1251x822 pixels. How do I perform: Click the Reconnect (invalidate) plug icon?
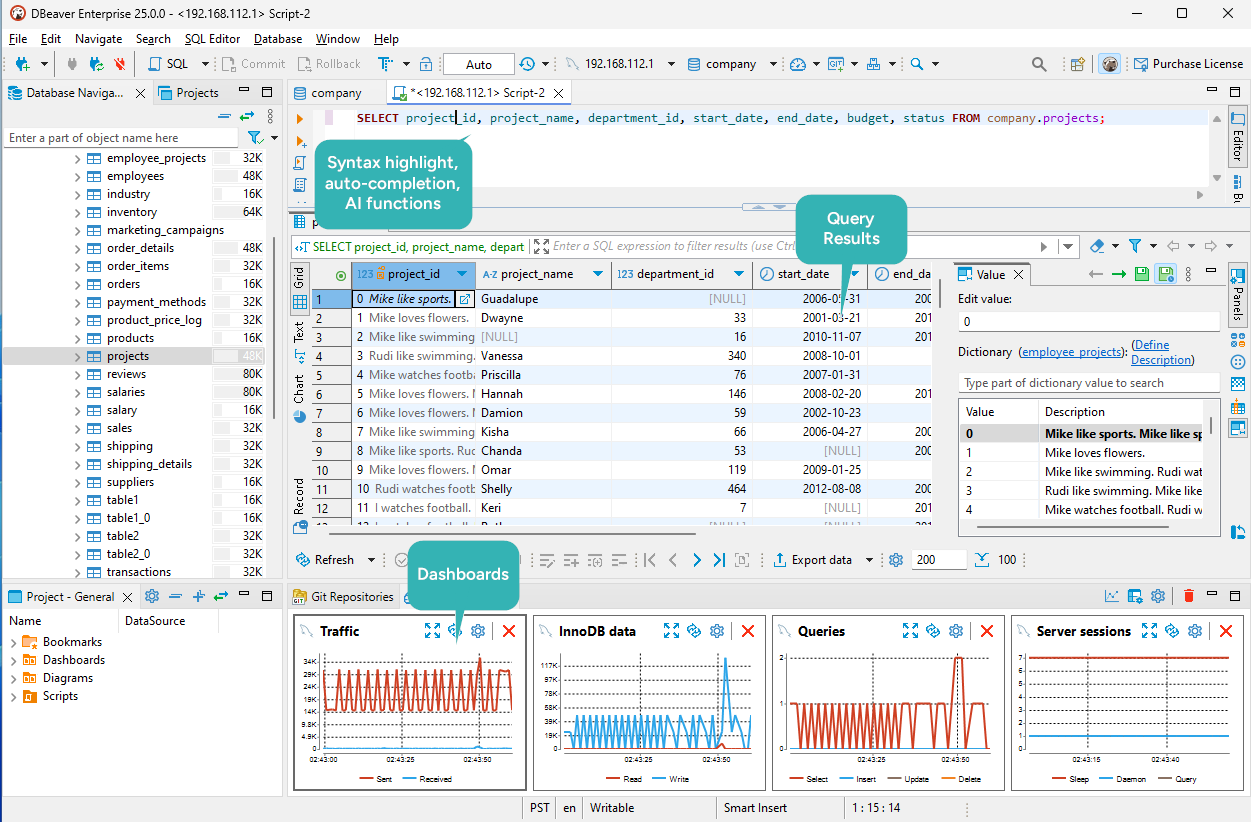click(x=96, y=64)
